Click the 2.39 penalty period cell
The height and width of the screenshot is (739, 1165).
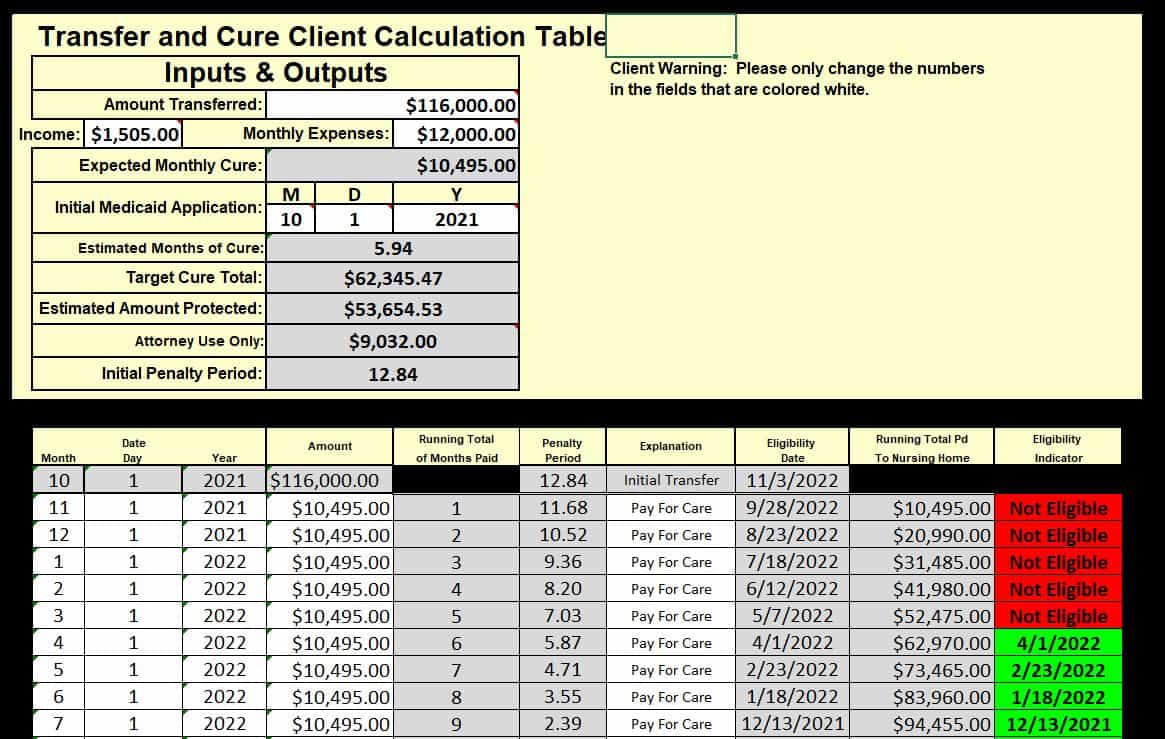click(x=562, y=724)
